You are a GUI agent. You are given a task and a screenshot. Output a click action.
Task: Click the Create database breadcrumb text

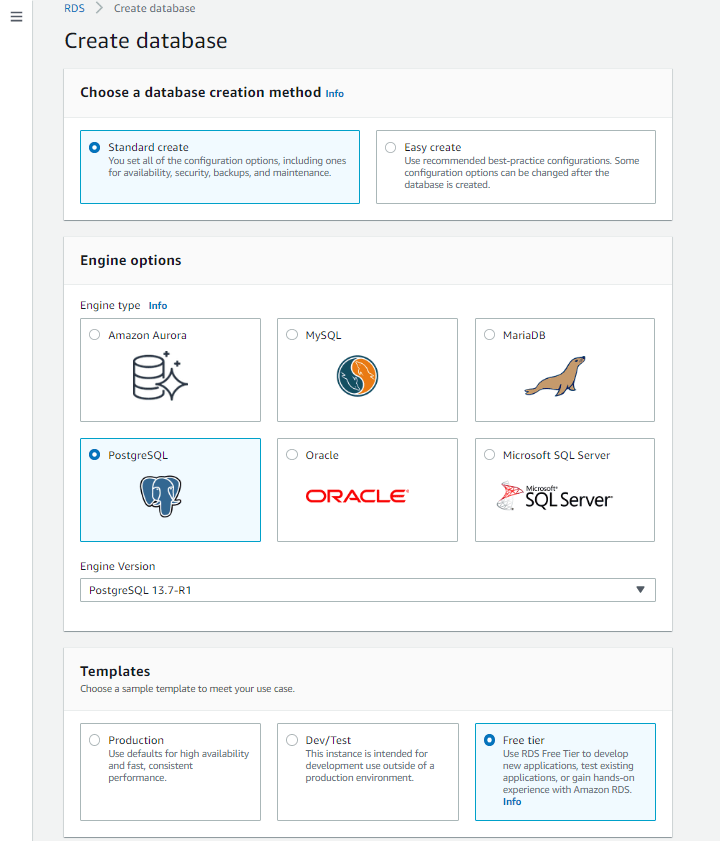tap(155, 8)
